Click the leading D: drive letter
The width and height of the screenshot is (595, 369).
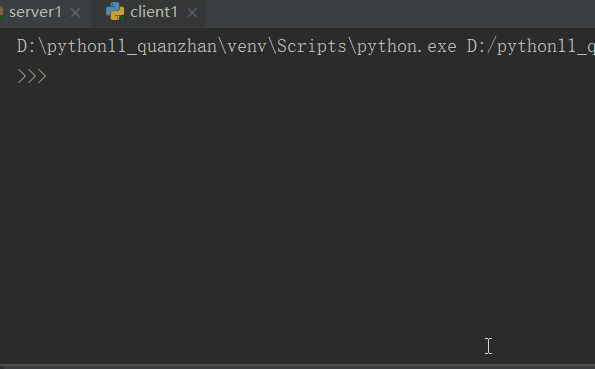[x=26, y=47]
